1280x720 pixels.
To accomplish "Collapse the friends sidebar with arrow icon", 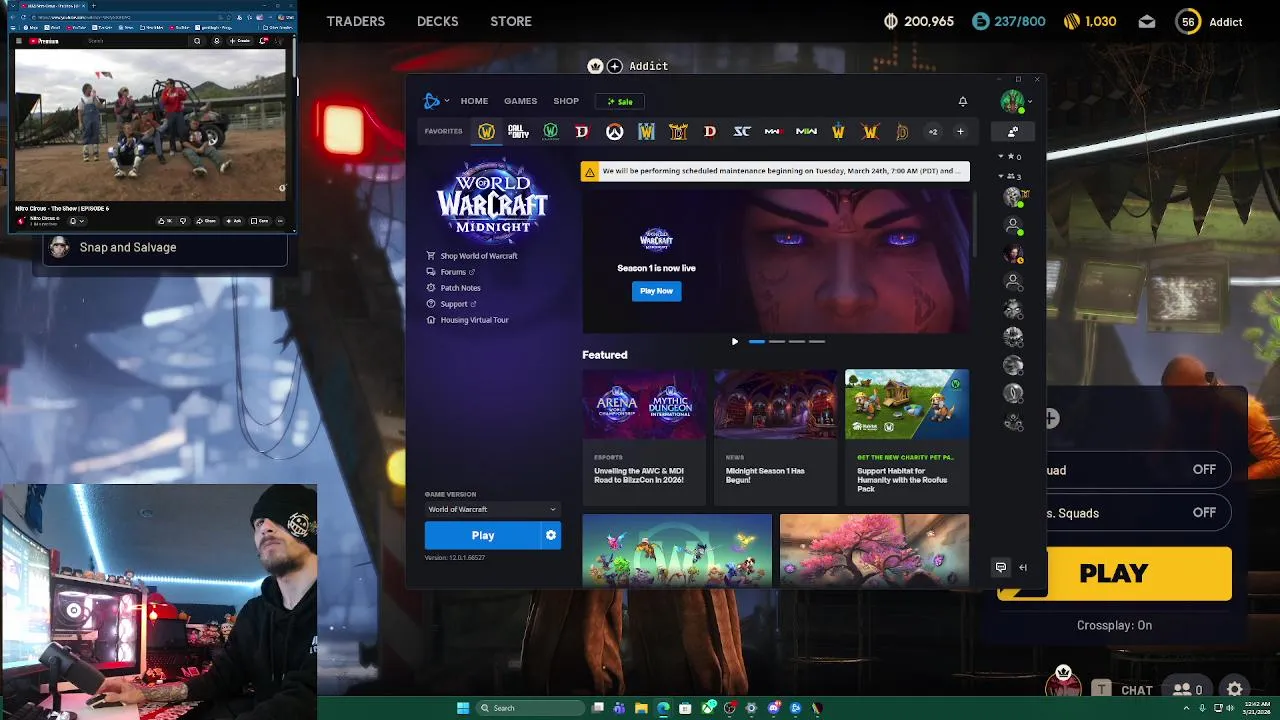I will (1023, 567).
